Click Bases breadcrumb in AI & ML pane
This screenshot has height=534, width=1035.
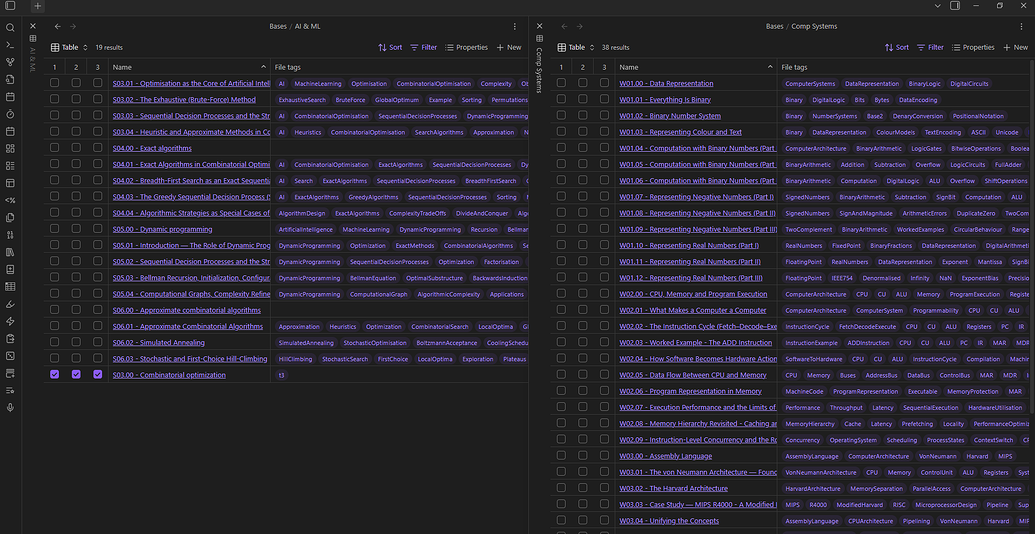click(278, 26)
